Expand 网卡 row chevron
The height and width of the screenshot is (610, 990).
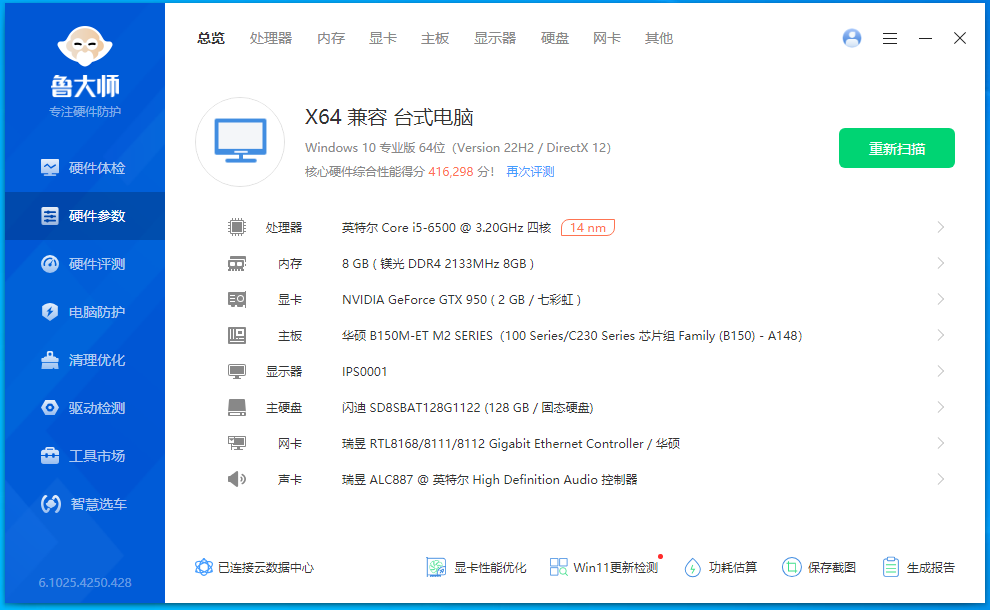[940, 443]
